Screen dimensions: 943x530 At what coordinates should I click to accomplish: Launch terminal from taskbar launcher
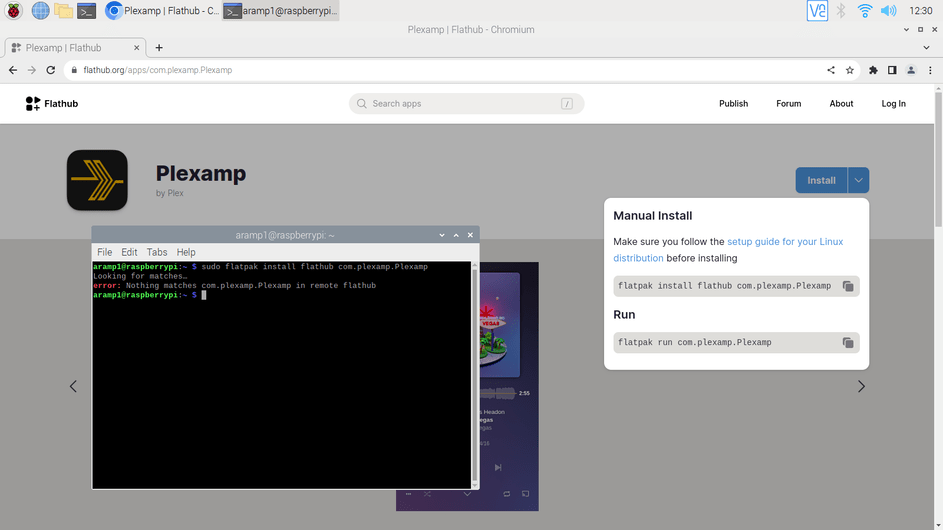(87, 11)
